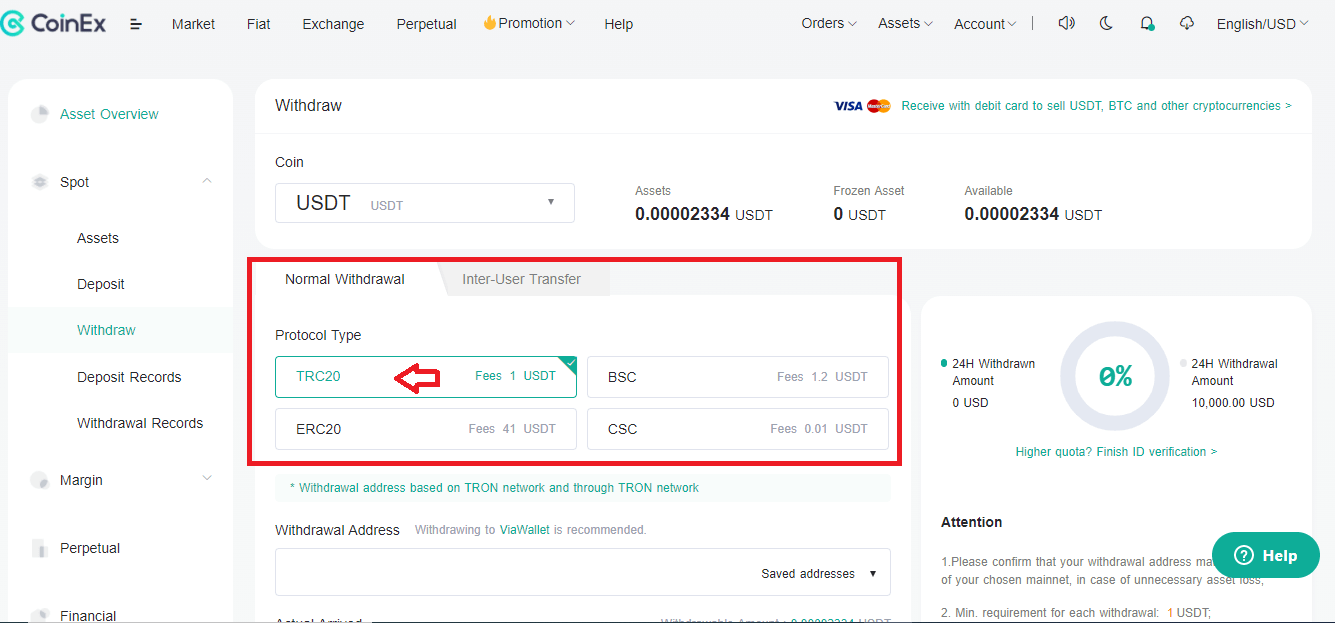Collapse the Spot section chevron
The width and height of the screenshot is (1335, 623).
[x=207, y=181]
